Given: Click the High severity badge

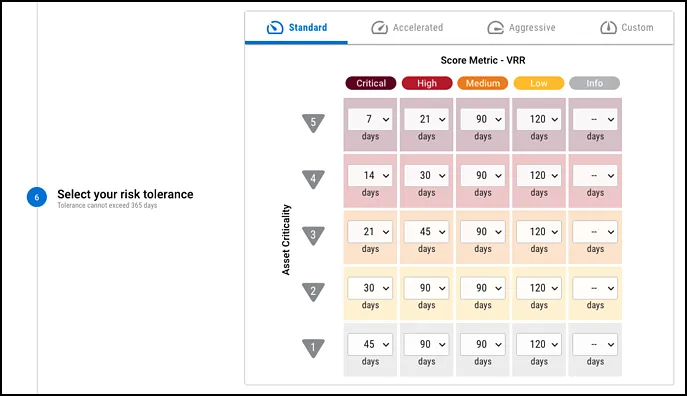Looking at the screenshot, I should pos(427,83).
